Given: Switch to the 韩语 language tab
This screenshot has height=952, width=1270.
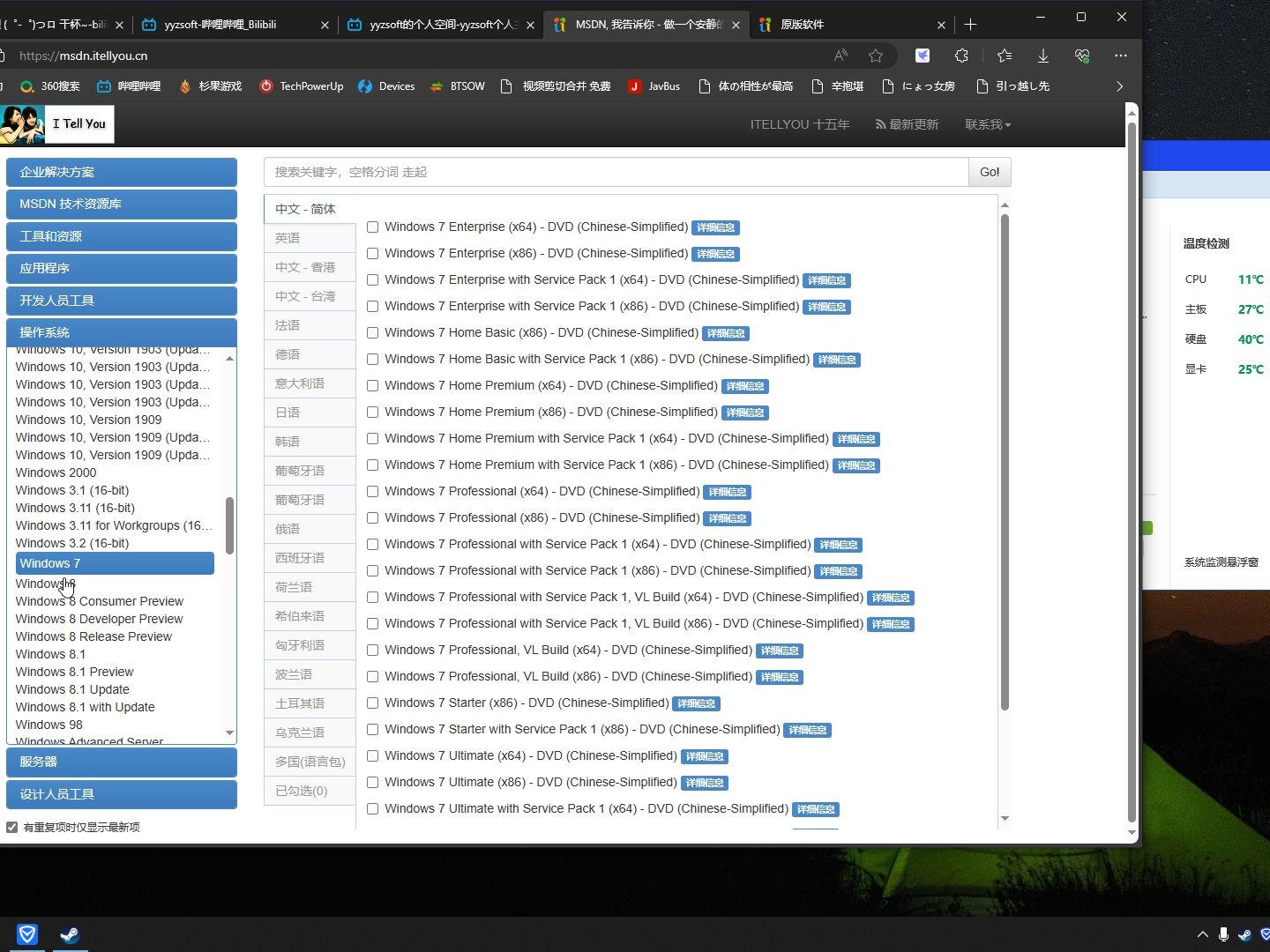Looking at the screenshot, I should point(310,442).
